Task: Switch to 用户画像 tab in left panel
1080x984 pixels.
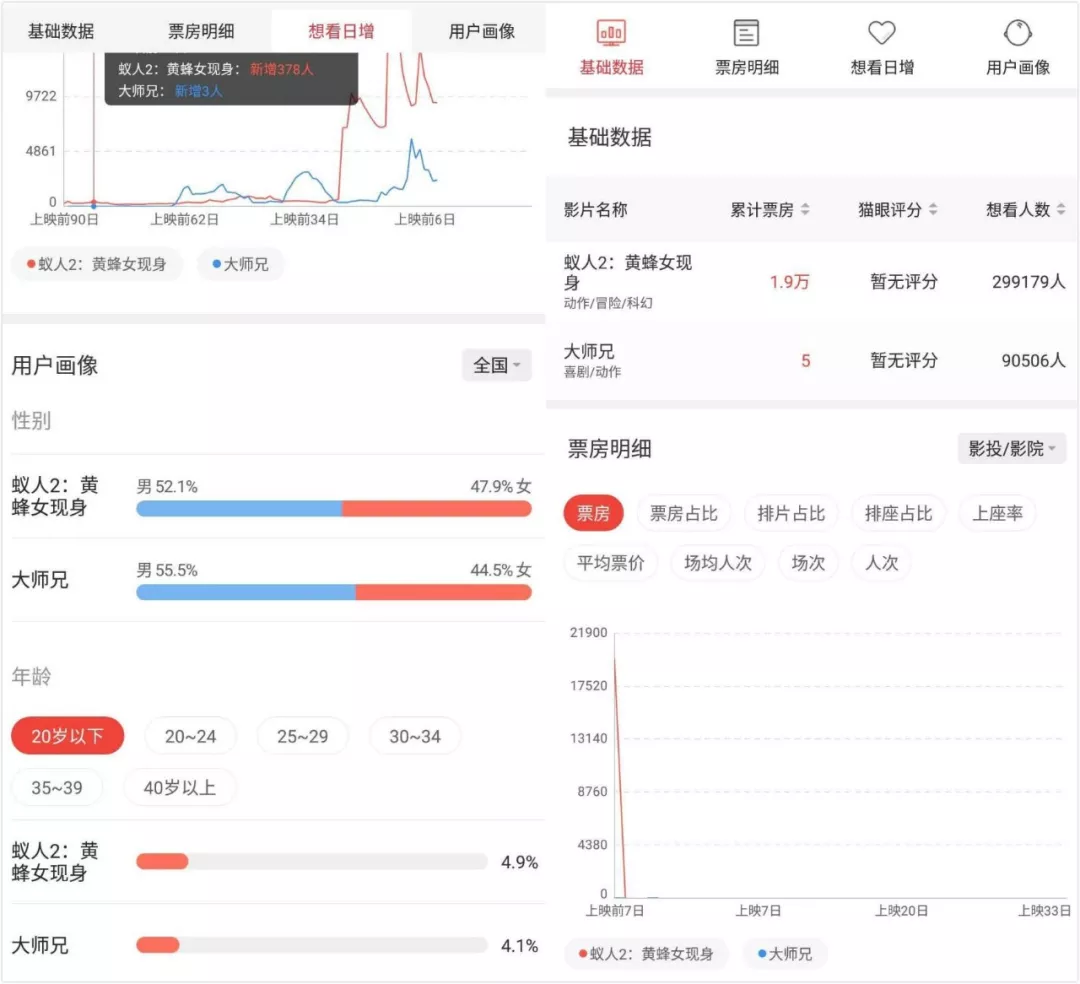Action: click(481, 31)
